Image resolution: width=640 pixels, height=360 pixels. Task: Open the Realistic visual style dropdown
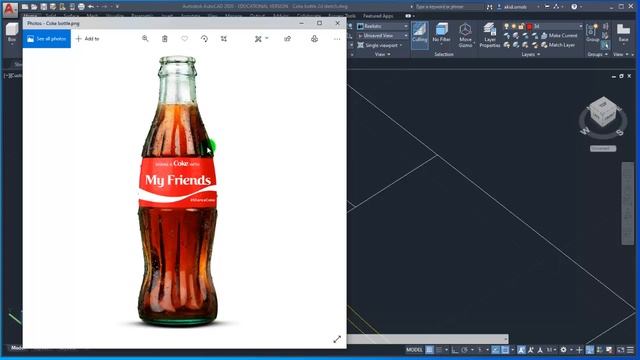click(382, 26)
